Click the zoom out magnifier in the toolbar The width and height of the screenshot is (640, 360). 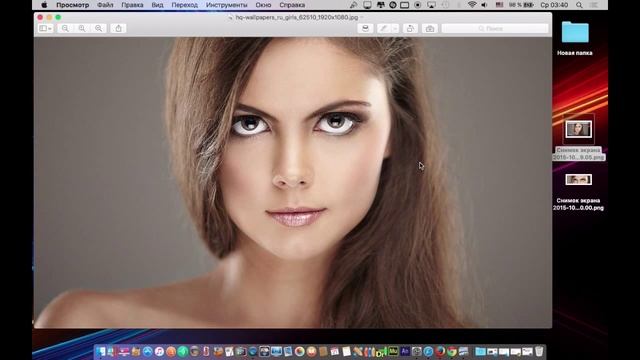click(x=65, y=28)
